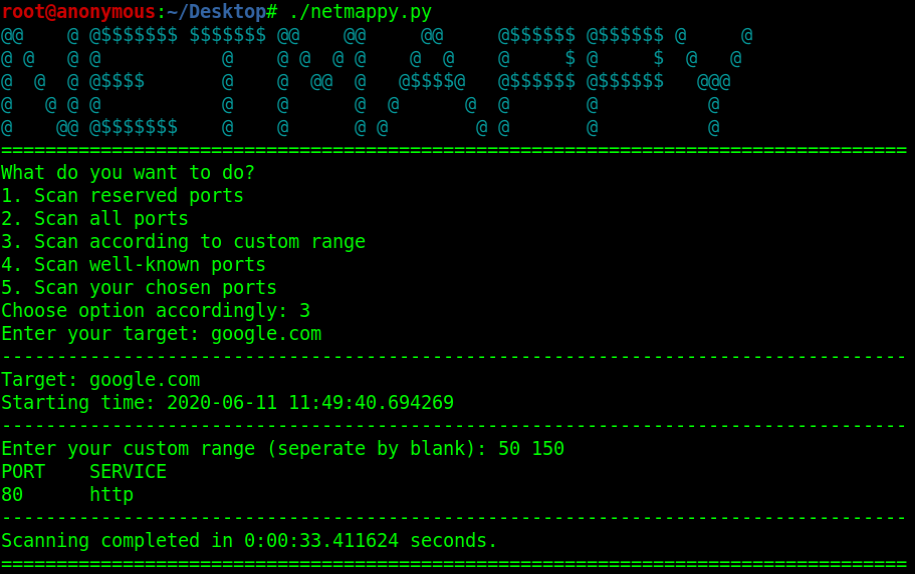The height and width of the screenshot is (574, 915).
Task: Click the '4. Scan well-known ports' line
Action: click(133, 265)
